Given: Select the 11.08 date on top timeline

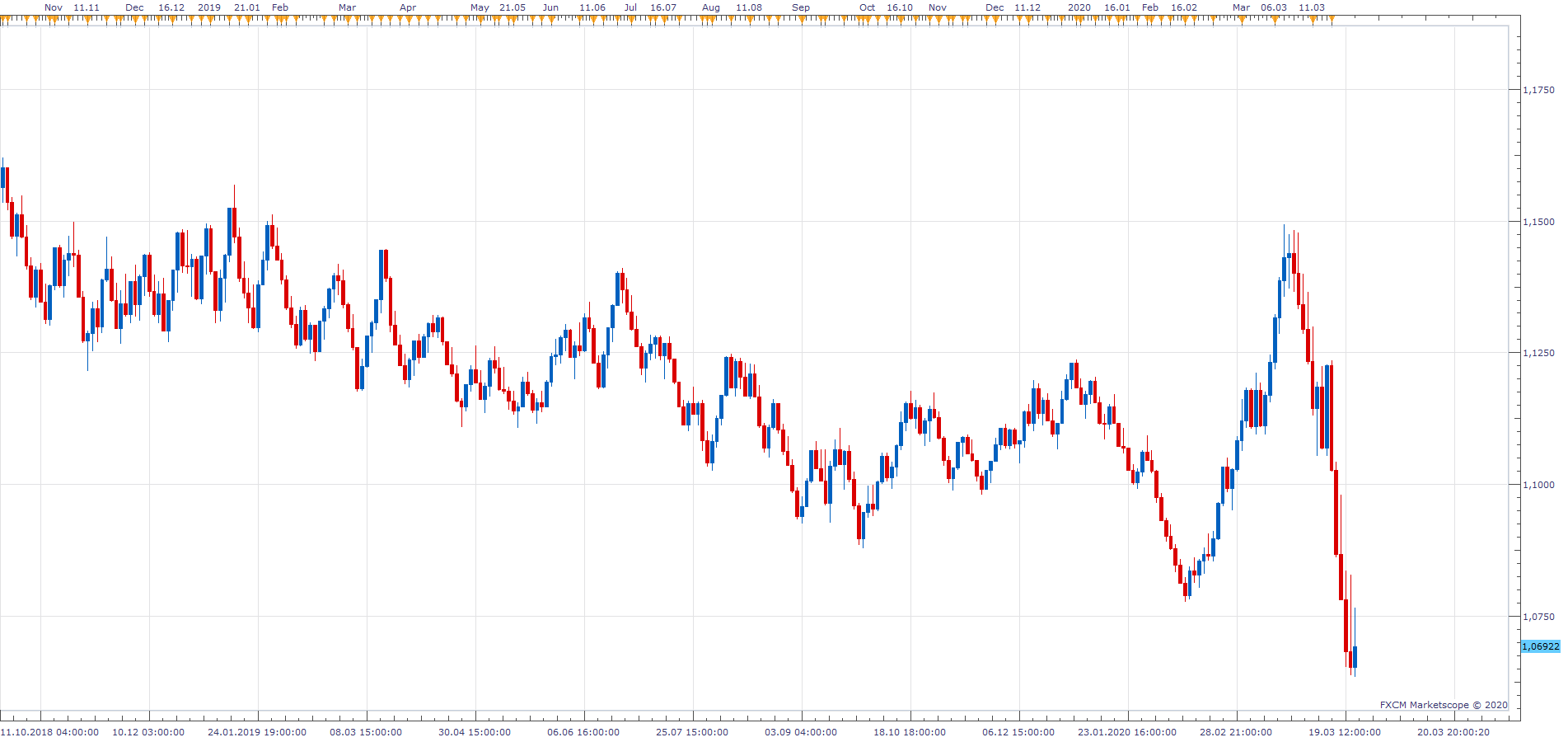Looking at the screenshot, I should tap(749, 7).
